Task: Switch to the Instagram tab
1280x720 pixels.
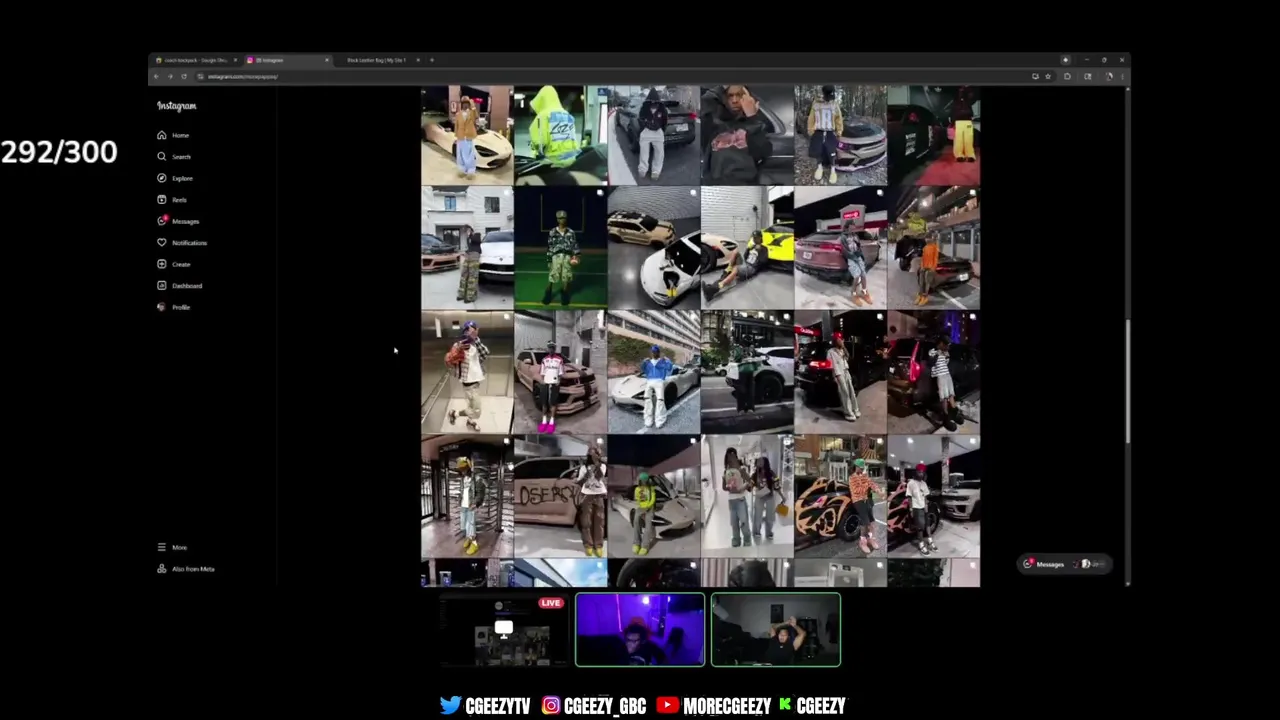Action: [x=287, y=60]
